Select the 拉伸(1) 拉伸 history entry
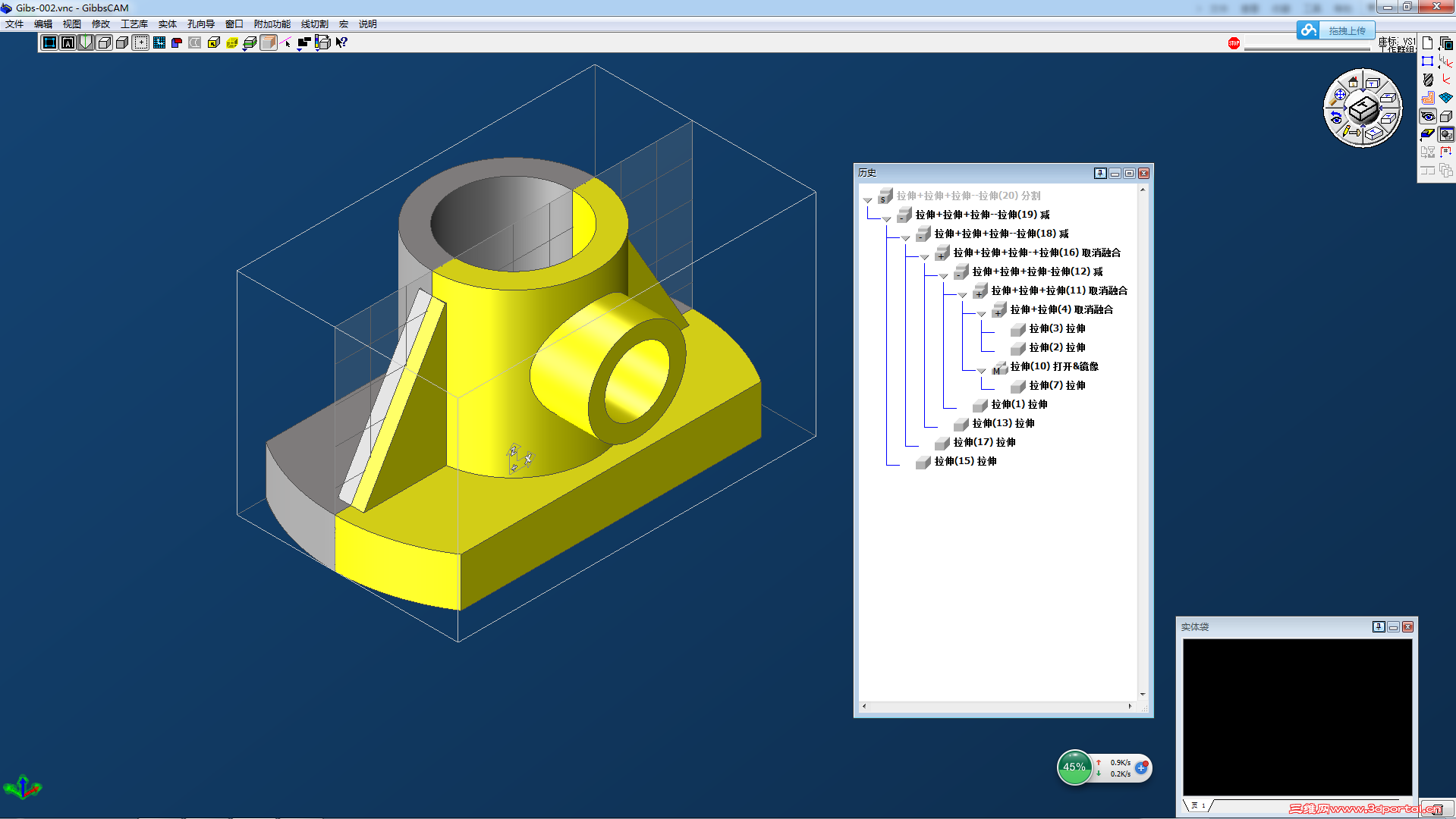This screenshot has height=819, width=1456. (x=1018, y=404)
